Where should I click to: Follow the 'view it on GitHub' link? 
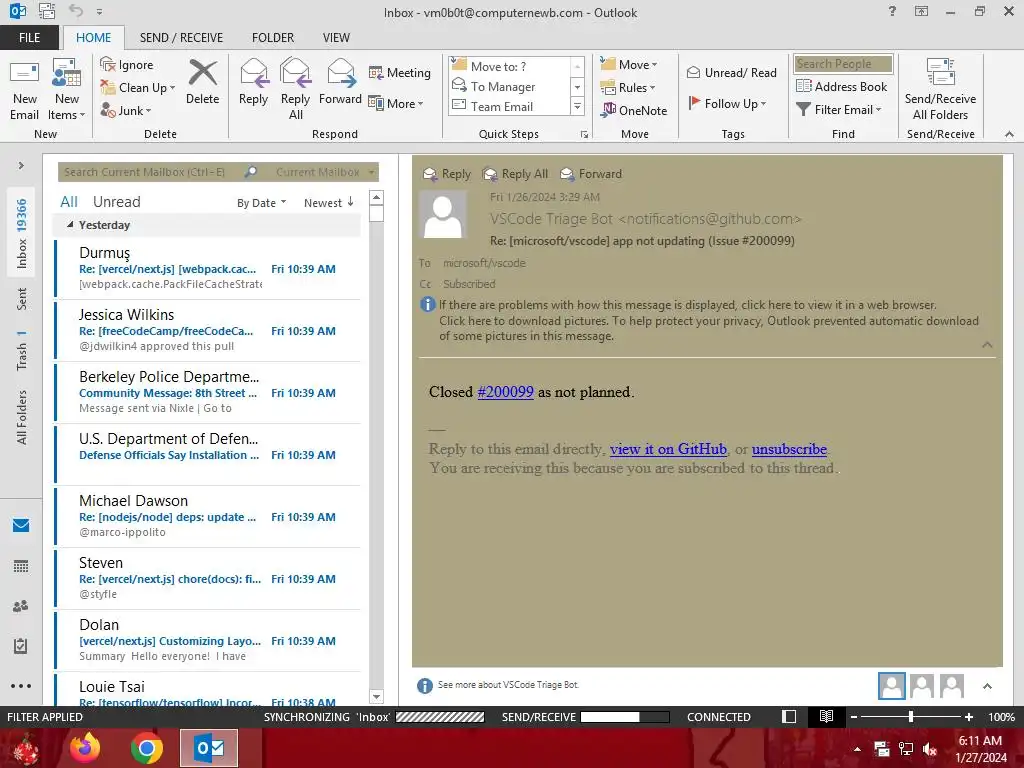click(668, 449)
